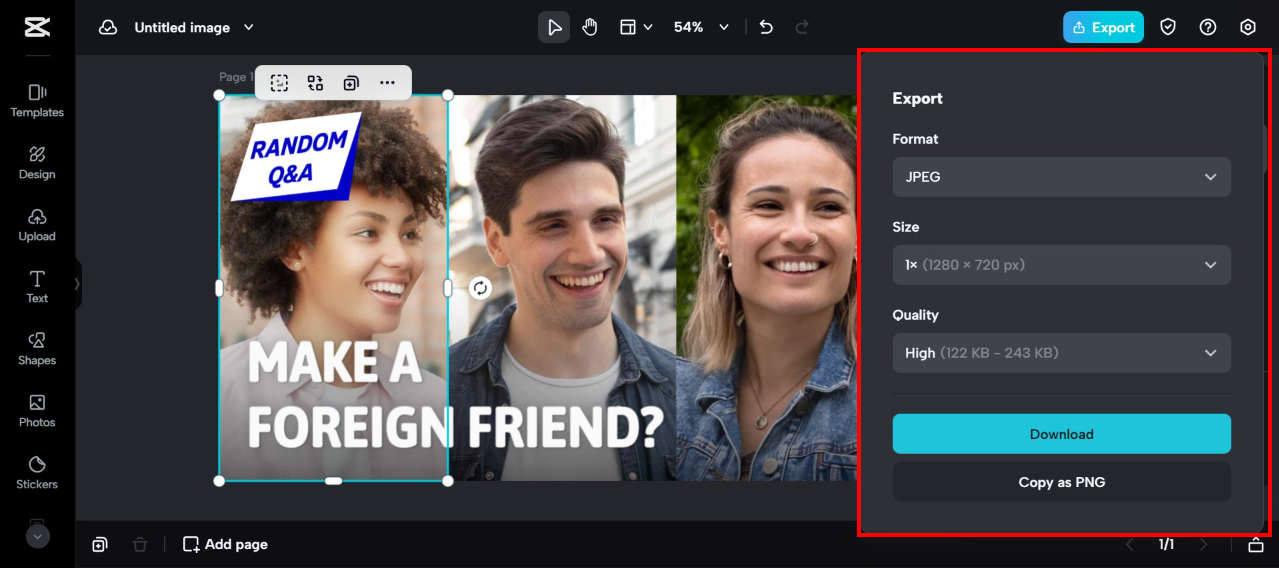Expand the zoom level chevron next to 54%

point(724,28)
